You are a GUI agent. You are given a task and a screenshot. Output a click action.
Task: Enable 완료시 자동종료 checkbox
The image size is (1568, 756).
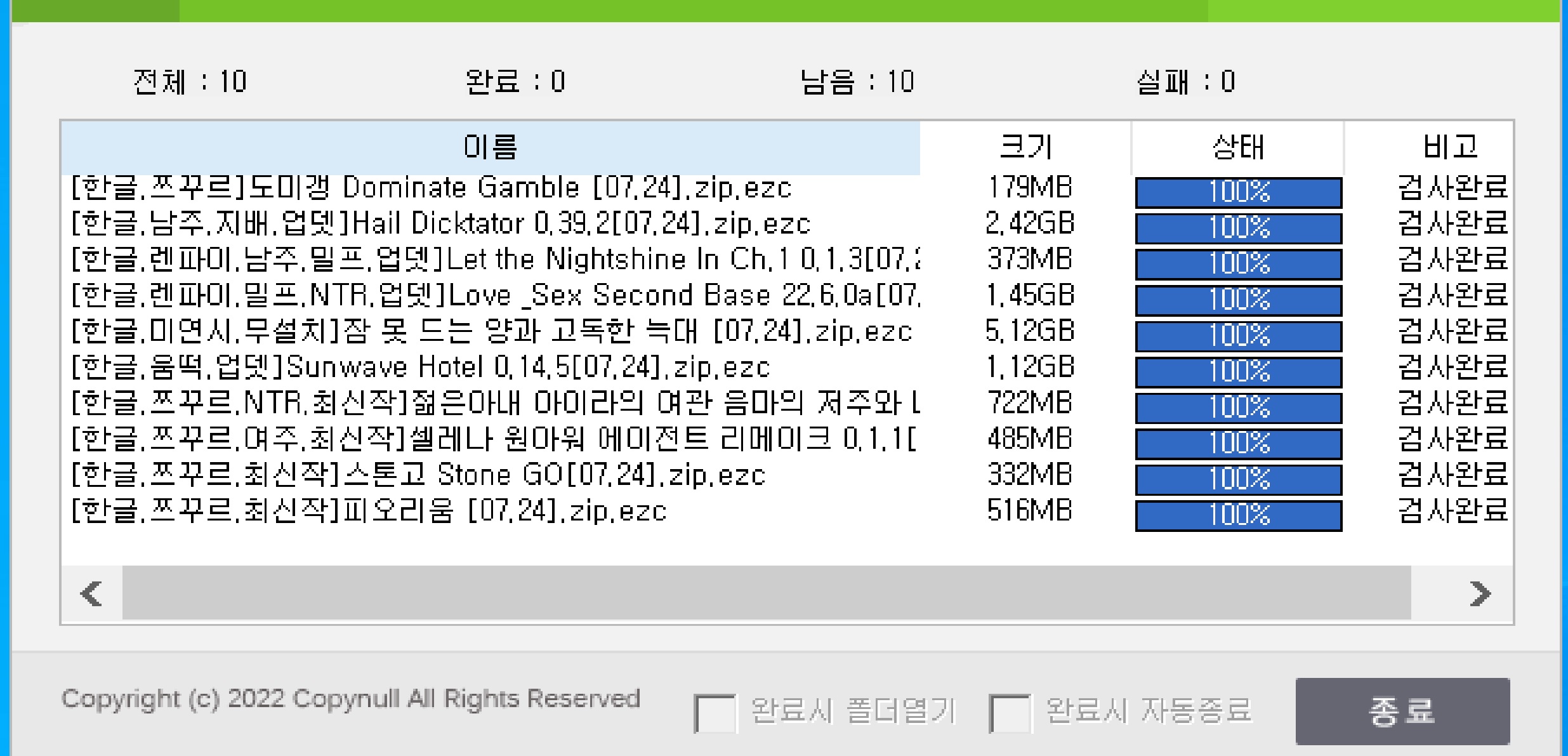click(1010, 712)
